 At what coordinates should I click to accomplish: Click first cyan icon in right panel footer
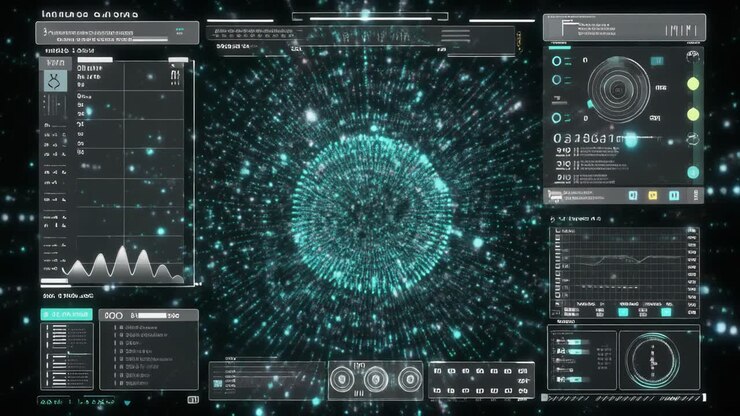633,195
